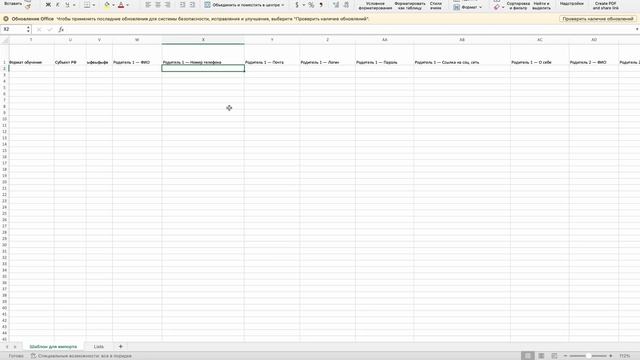Image resolution: width=640 pixels, height=360 pixels.
Task: Align text to the left
Action: [148, 5]
